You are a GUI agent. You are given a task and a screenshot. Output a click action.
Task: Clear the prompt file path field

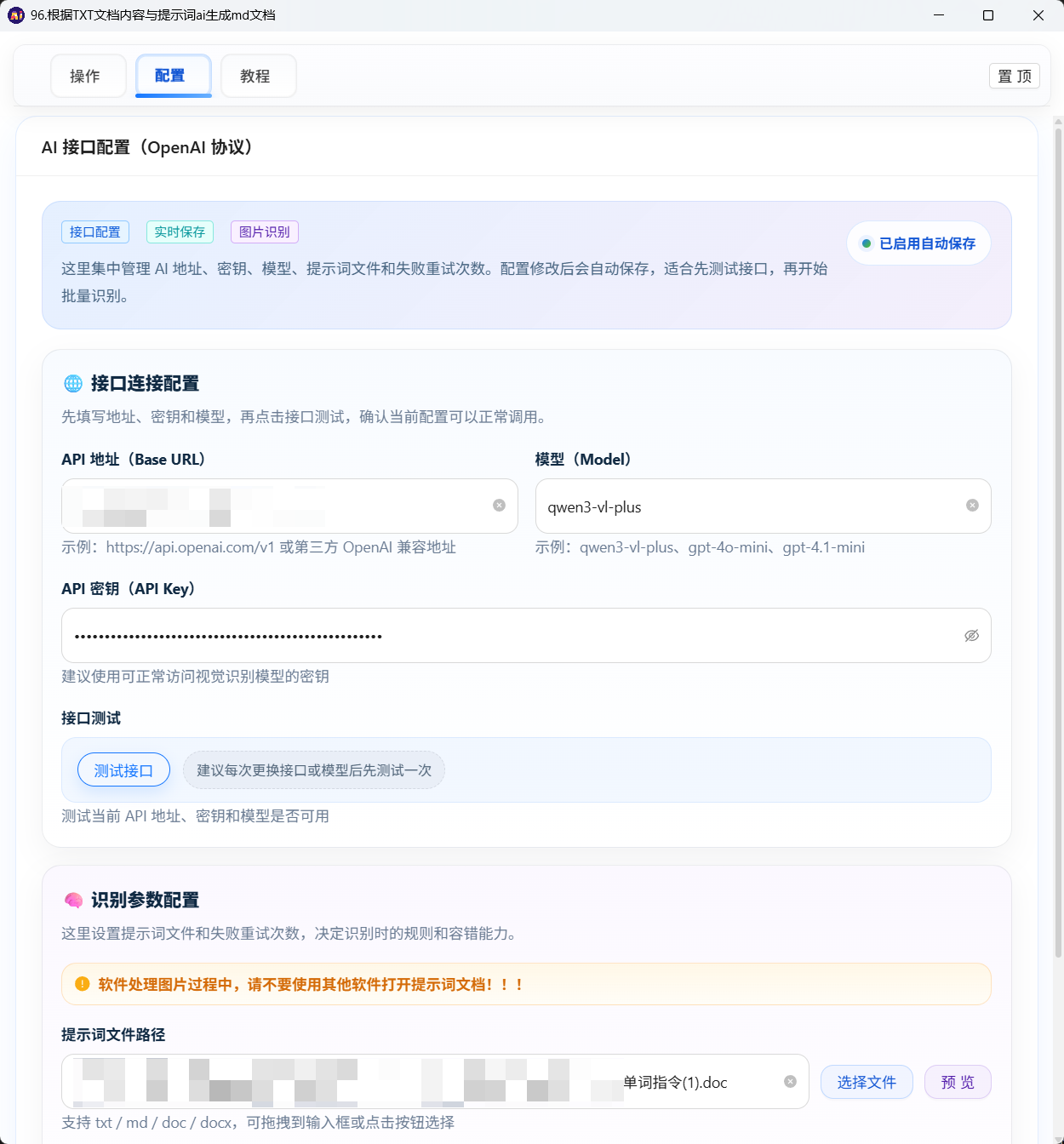click(x=789, y=1082)
